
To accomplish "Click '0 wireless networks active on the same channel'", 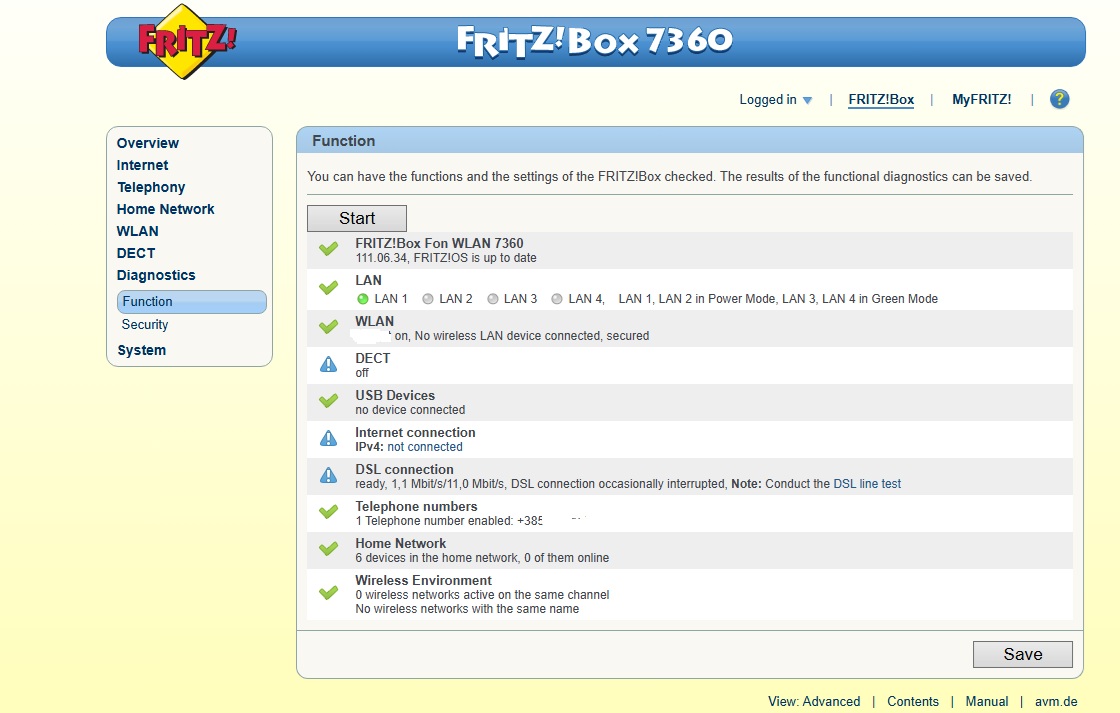I will coord(482,595).
